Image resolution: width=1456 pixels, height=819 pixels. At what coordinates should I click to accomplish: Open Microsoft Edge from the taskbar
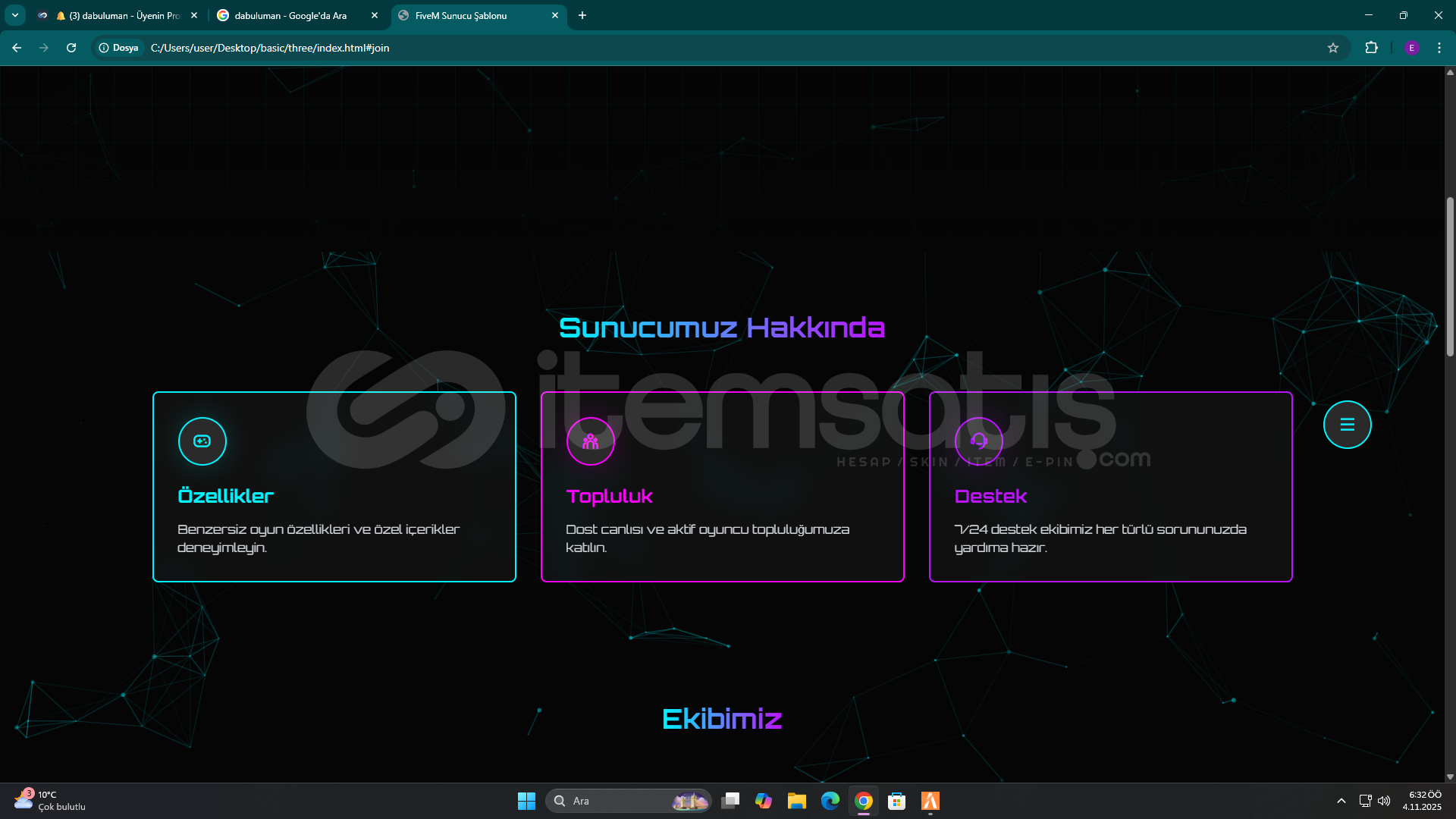coord(830,801)
